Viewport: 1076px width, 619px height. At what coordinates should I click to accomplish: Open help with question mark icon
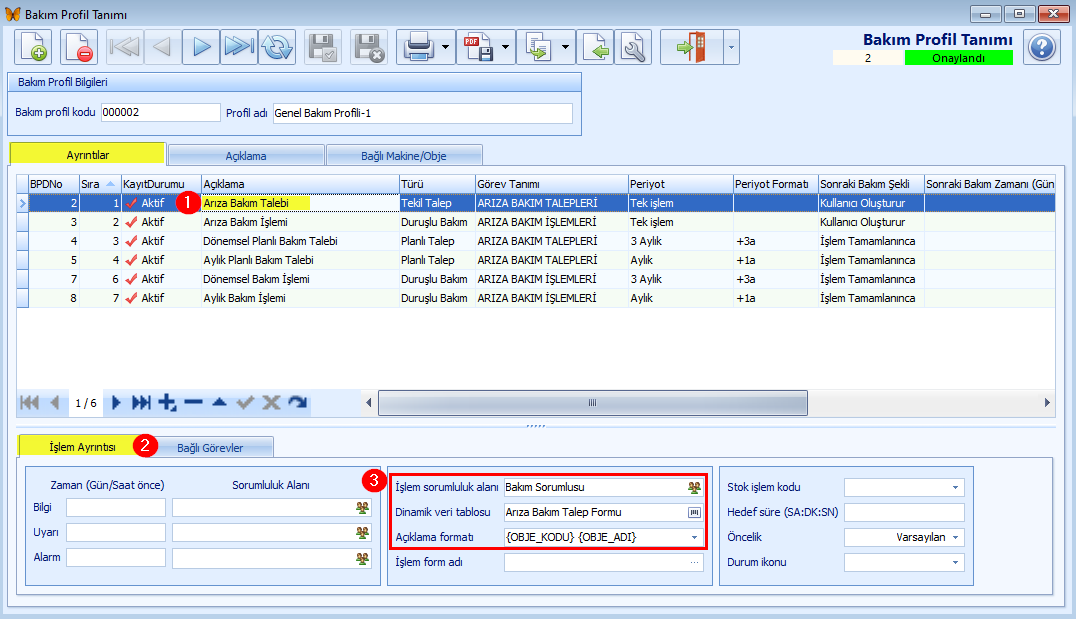[1042, 47]
